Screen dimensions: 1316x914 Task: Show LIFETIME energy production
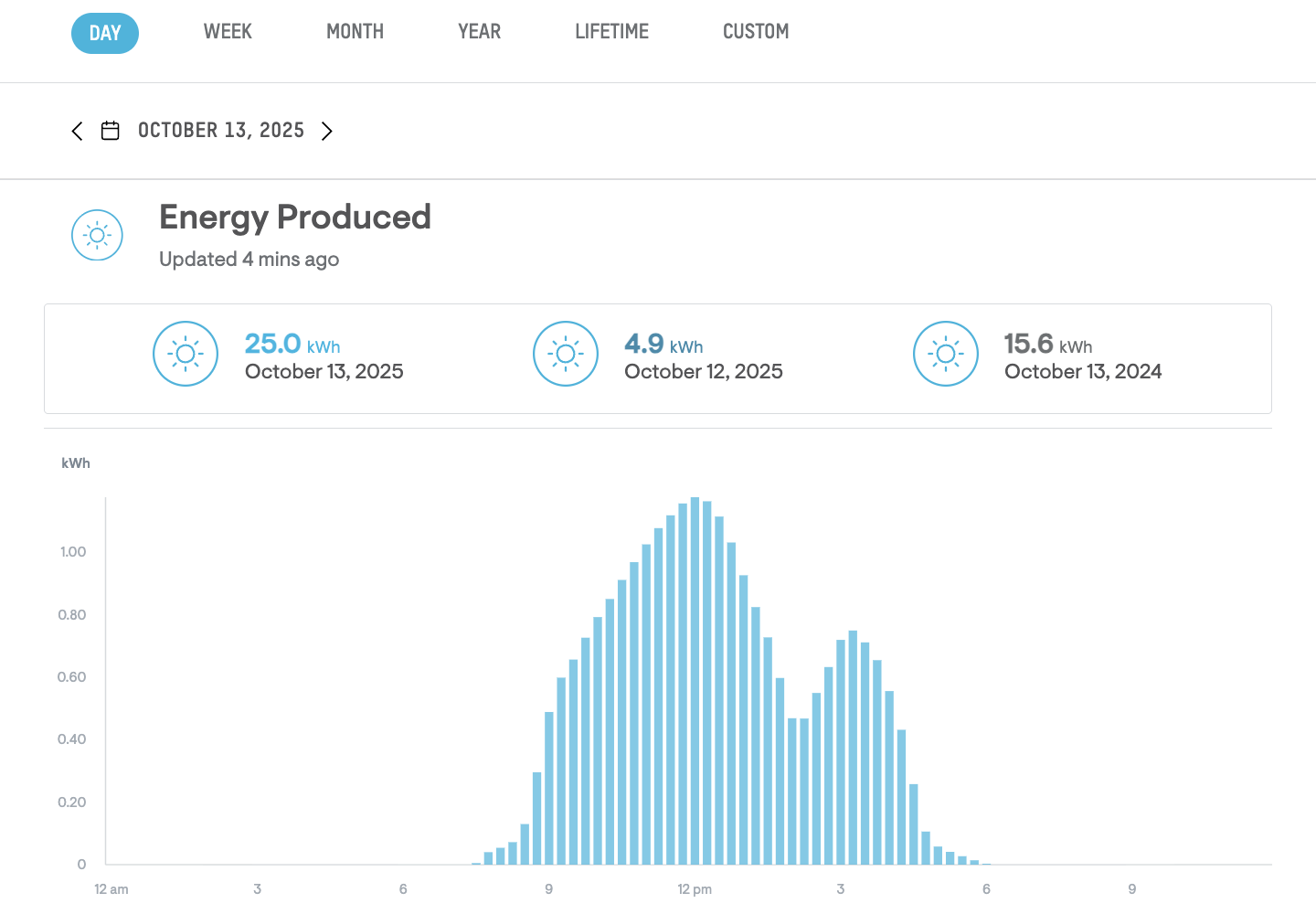[x=611, y=32]
